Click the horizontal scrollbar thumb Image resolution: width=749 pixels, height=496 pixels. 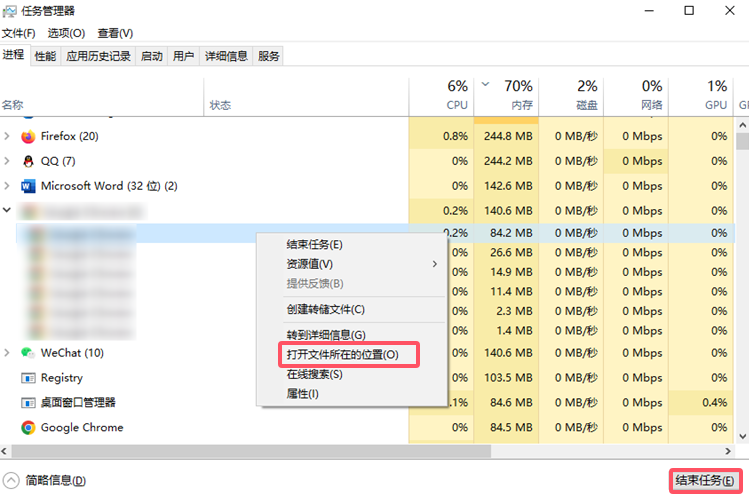pos(251,451)
